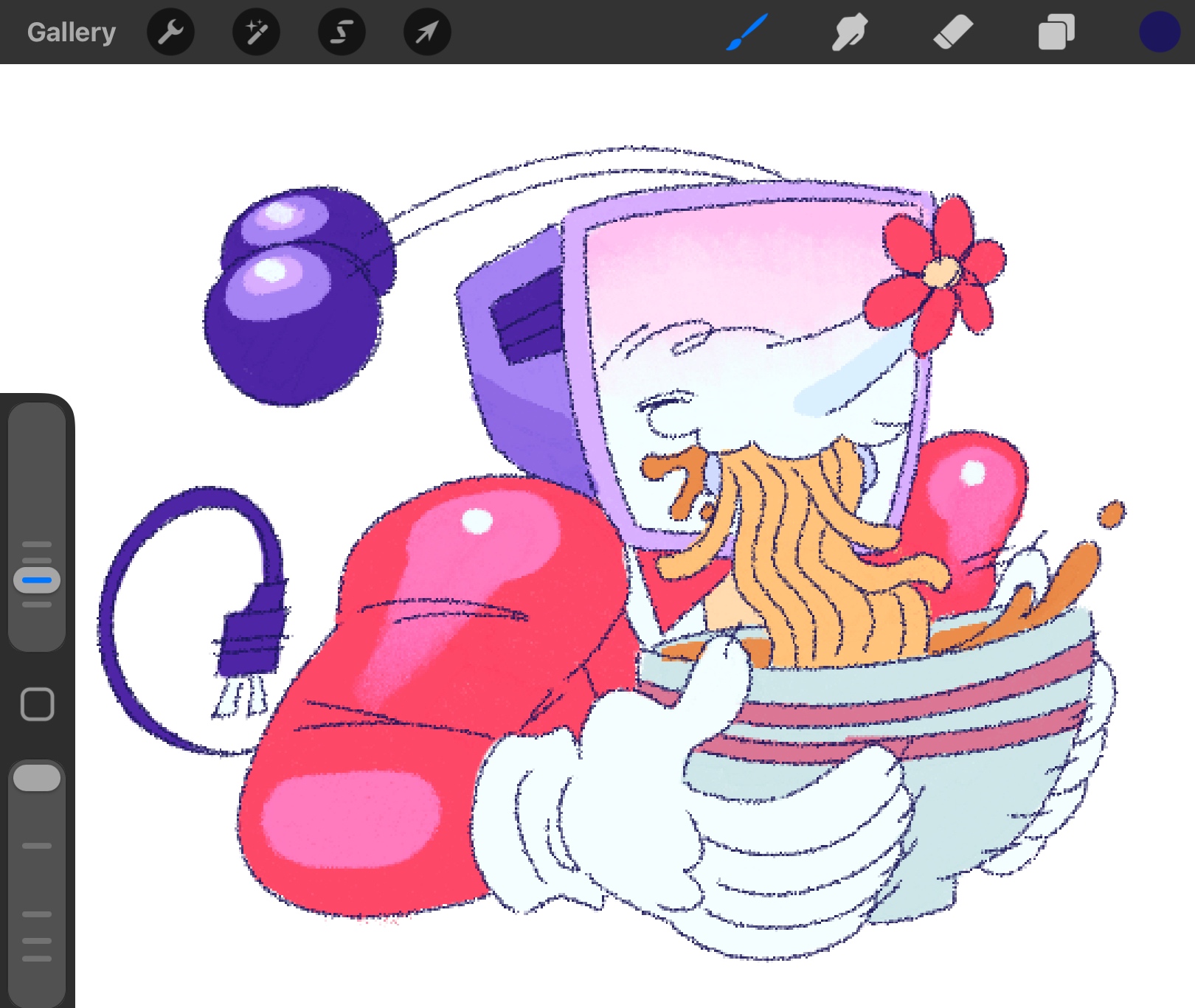Select the Smudge tool

click(850, 32)
